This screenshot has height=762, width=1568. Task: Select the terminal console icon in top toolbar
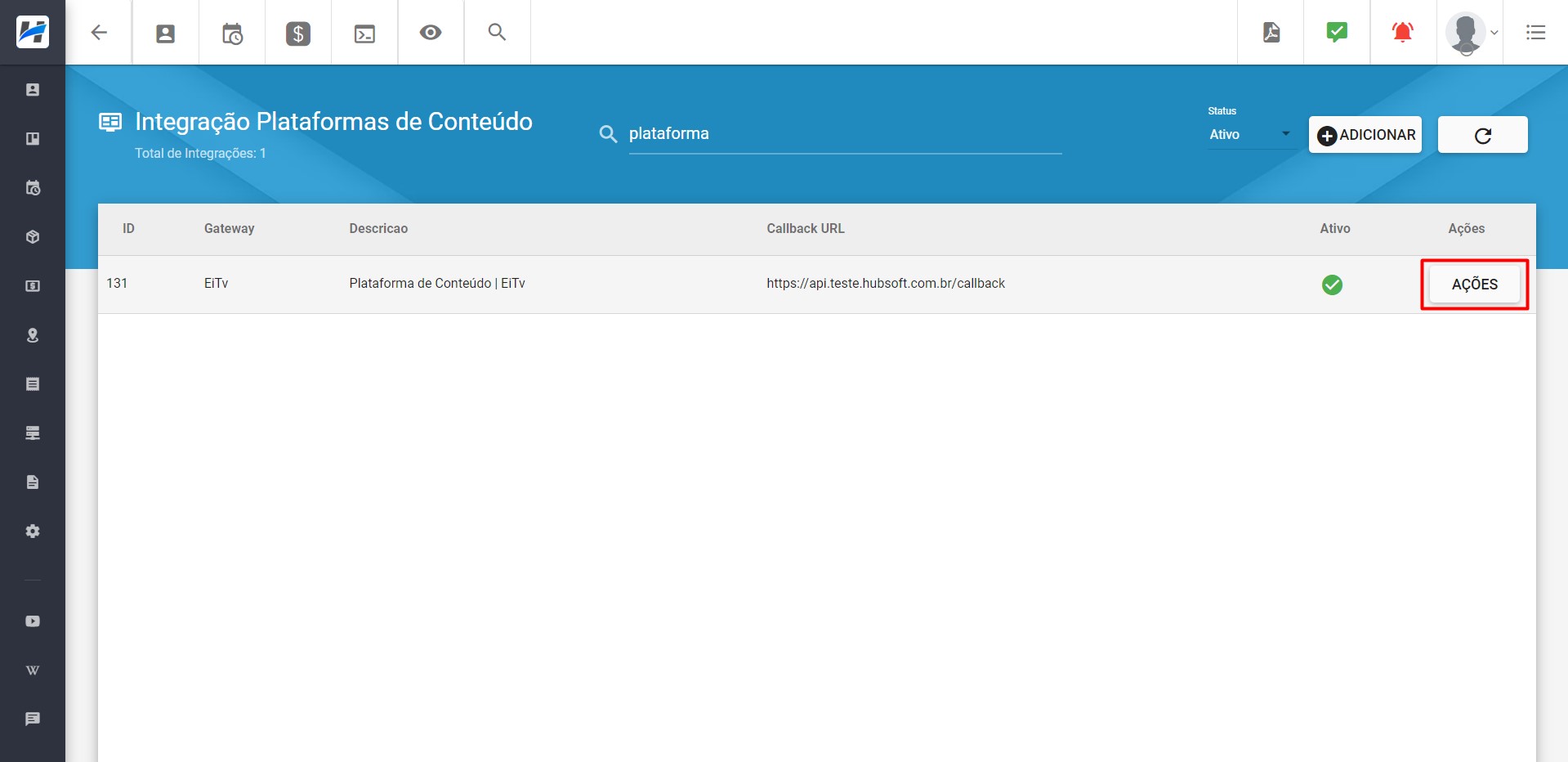pyautogui.click(x=364, y=33)
